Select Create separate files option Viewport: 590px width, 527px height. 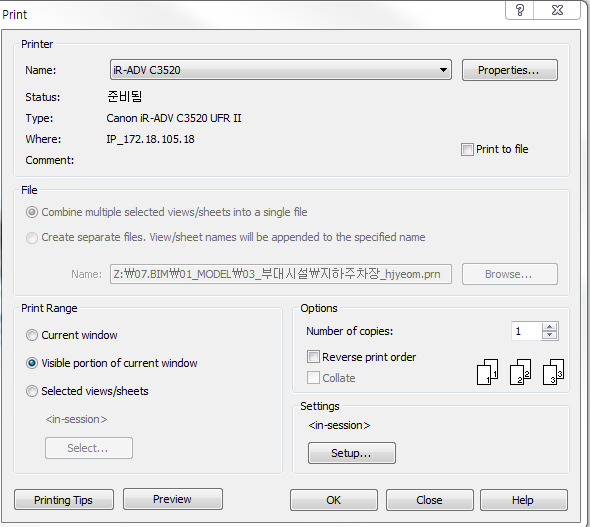click(32, 237)
